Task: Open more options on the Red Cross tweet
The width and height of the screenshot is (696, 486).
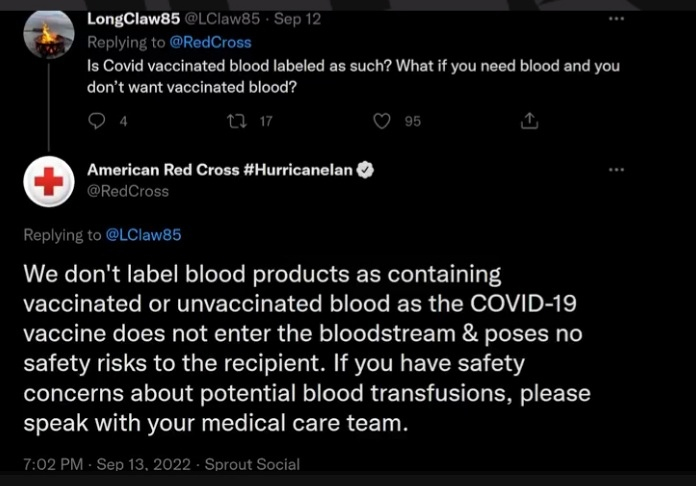Action: pos(617,171)
